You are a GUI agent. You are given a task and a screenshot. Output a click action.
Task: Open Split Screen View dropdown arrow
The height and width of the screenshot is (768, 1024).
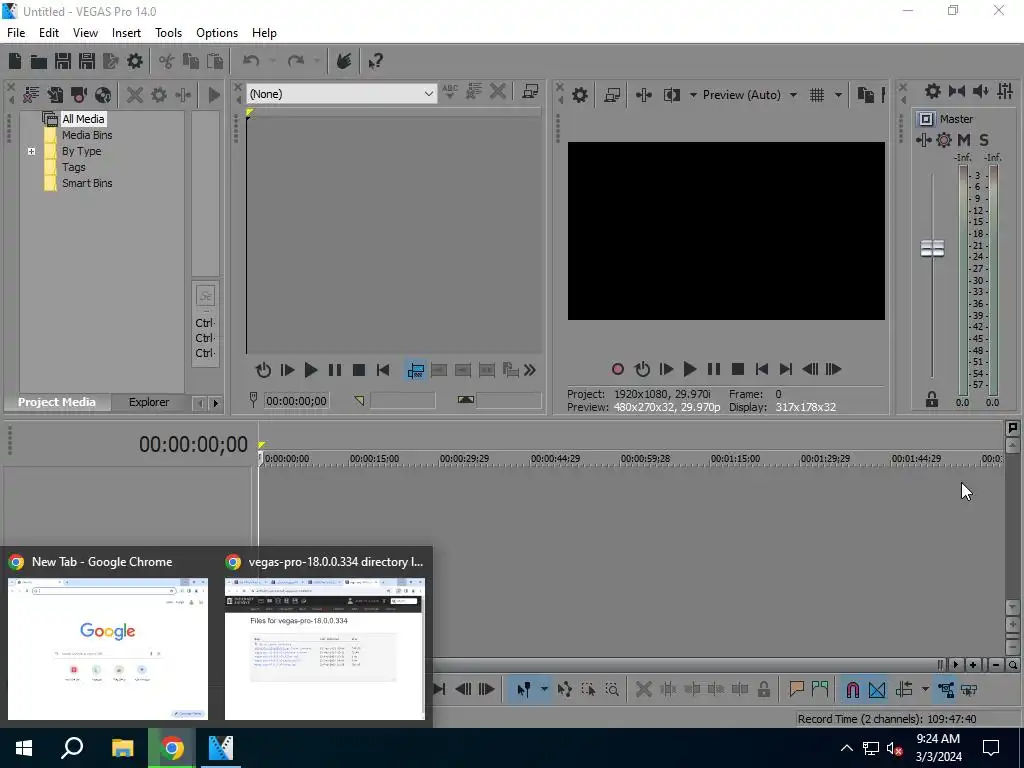coord(693,95)
